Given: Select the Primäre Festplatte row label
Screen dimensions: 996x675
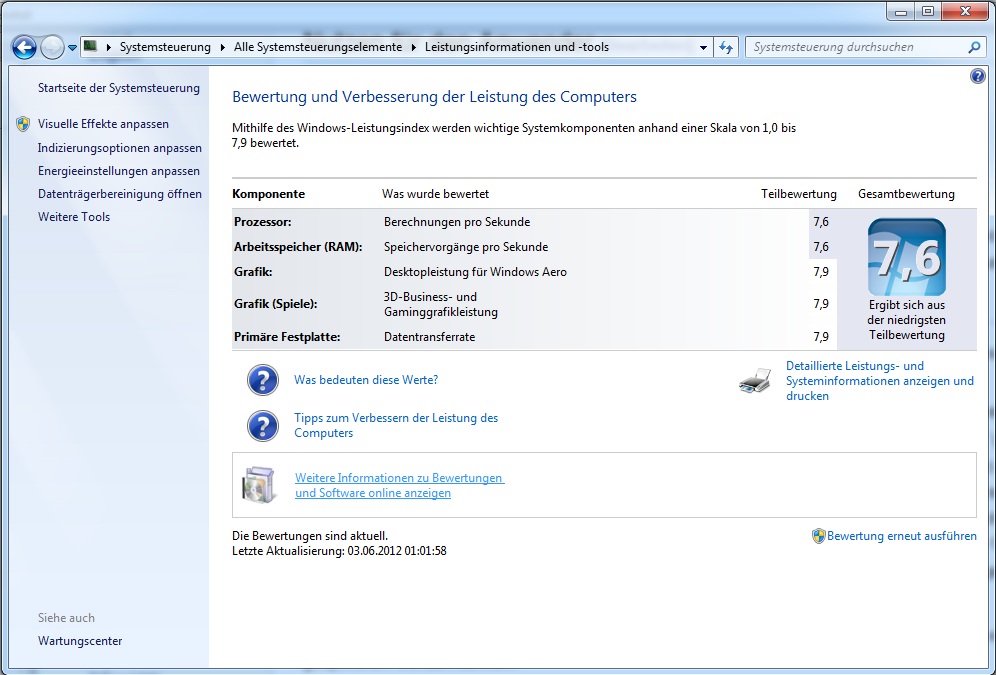Looking at the screenshot, I should coord(287,337).
